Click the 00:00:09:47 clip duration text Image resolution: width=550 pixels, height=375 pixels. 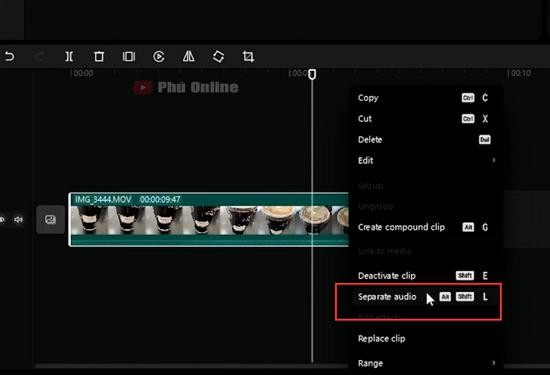(x=160, y=200)
